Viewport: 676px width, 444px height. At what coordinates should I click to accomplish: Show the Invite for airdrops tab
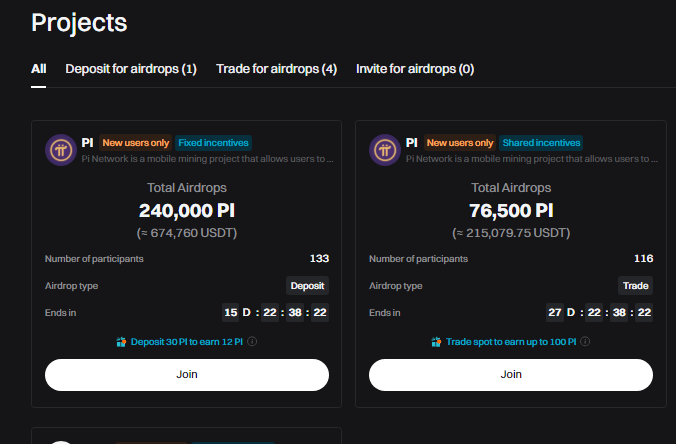[415, 69]
